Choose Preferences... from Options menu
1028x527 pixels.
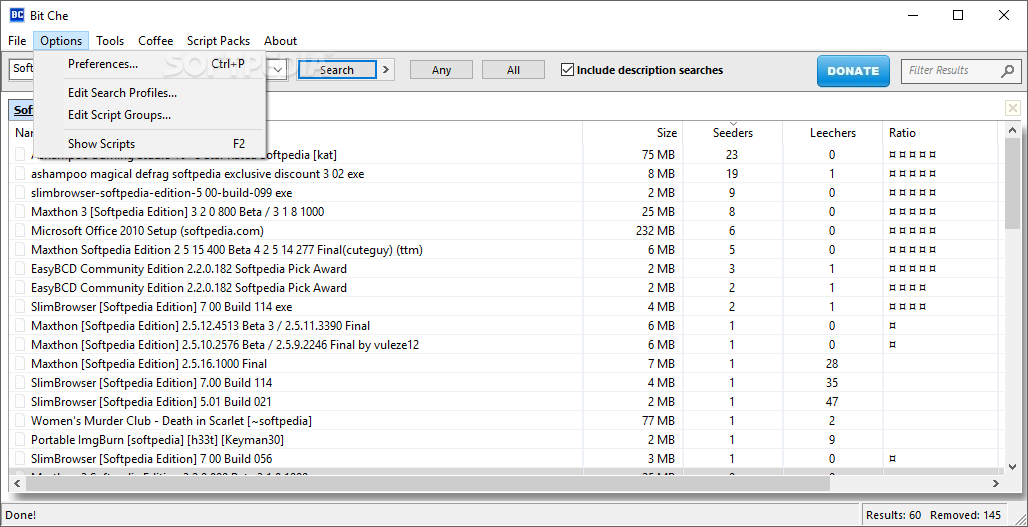tap(149, 64)
